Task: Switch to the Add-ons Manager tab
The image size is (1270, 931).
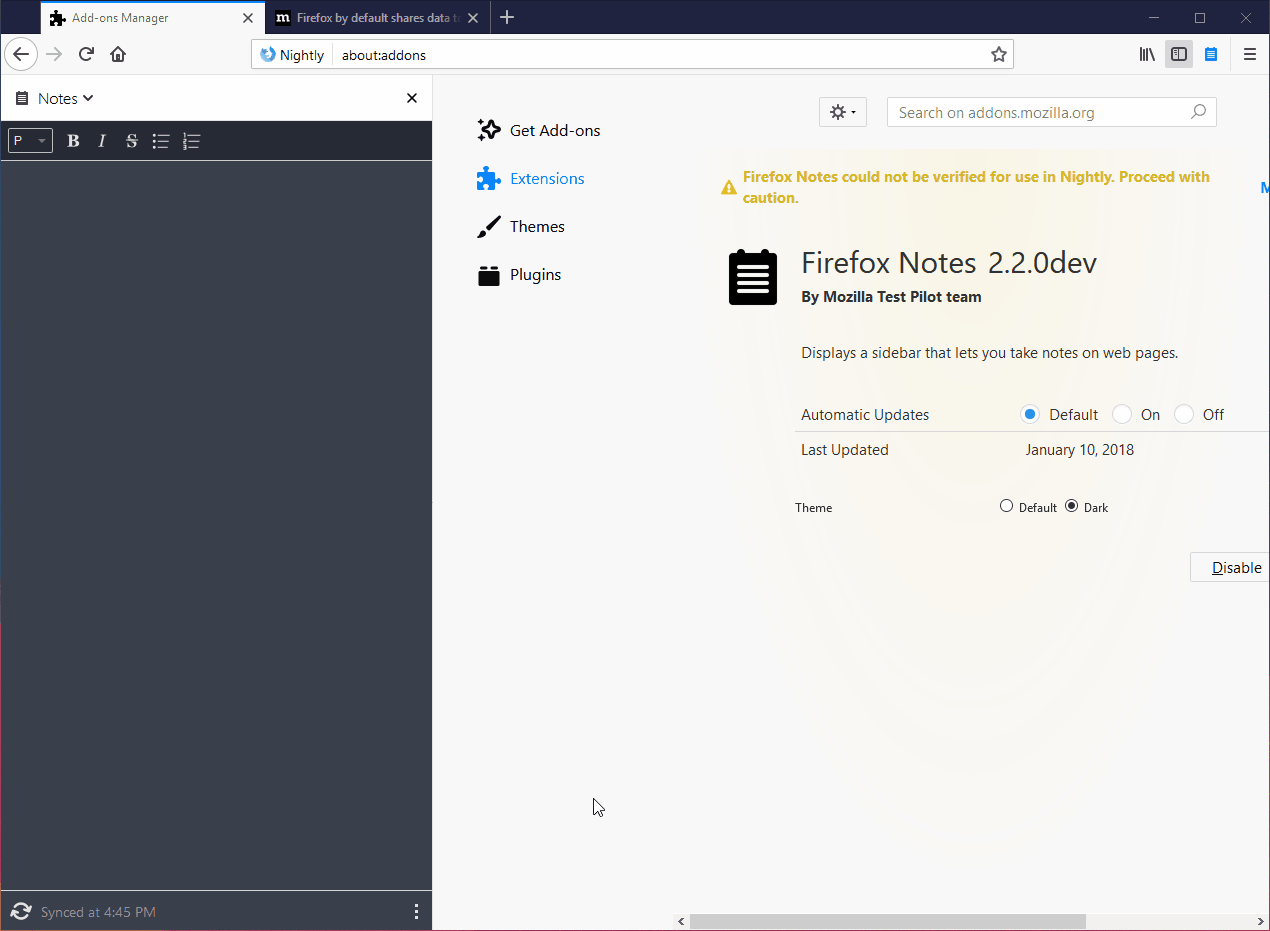Action: (154, 18)
